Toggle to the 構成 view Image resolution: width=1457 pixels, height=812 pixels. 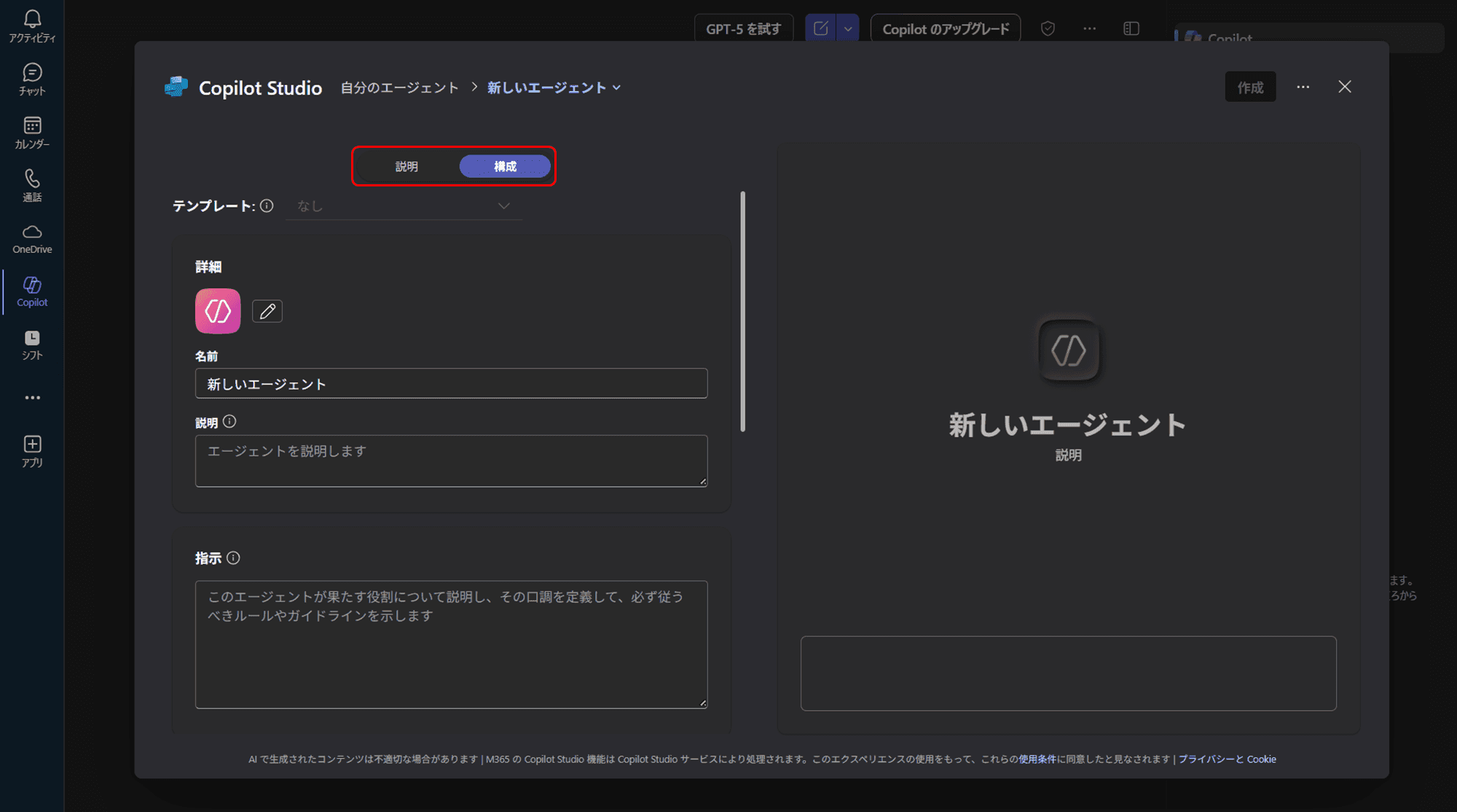[x=504, y=166]
